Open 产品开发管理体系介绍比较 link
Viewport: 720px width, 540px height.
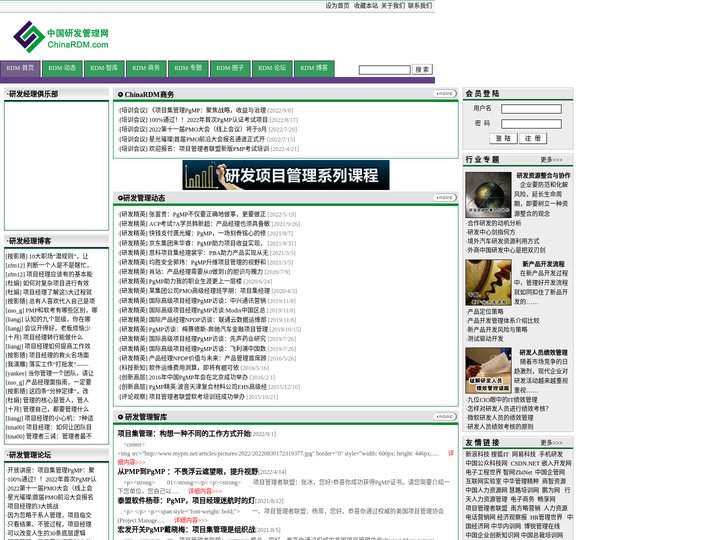click(x=503, y=321)
